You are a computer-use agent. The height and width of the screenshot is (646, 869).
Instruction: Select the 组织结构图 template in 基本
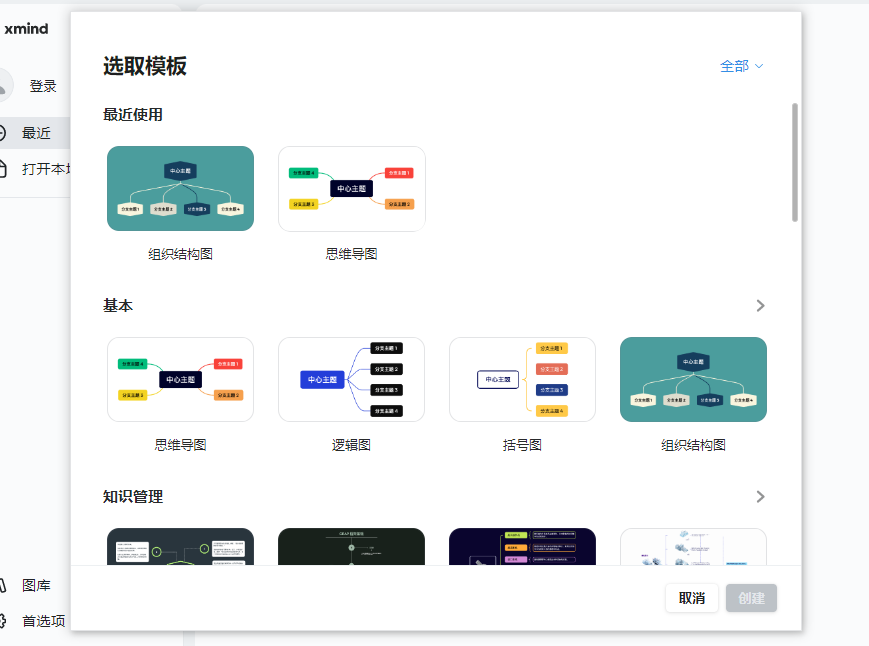coord(693,380)
